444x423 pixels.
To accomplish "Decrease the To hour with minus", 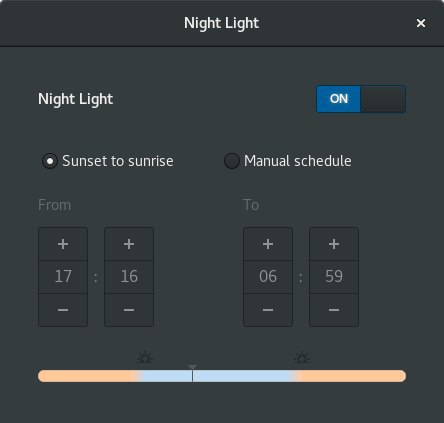I will [x=268, y=310].
